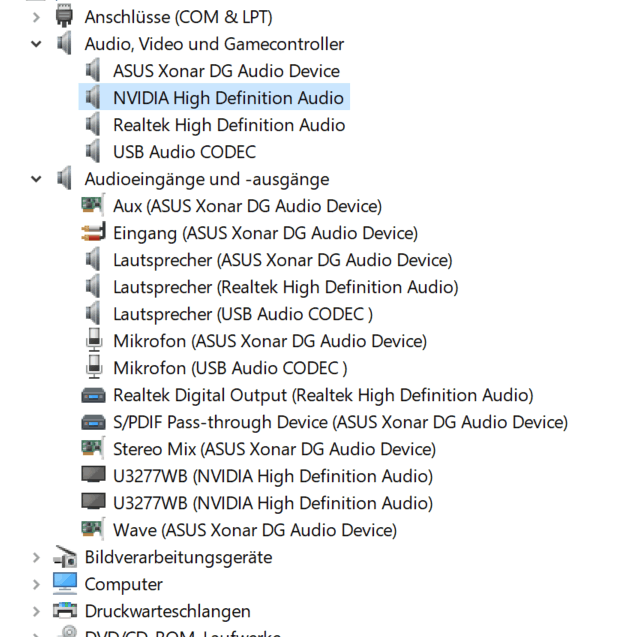Click speaker icon of Lautsprecher (USB Audio CODEC)
This screenshot has height=637, width=636.
pos(93,313)
